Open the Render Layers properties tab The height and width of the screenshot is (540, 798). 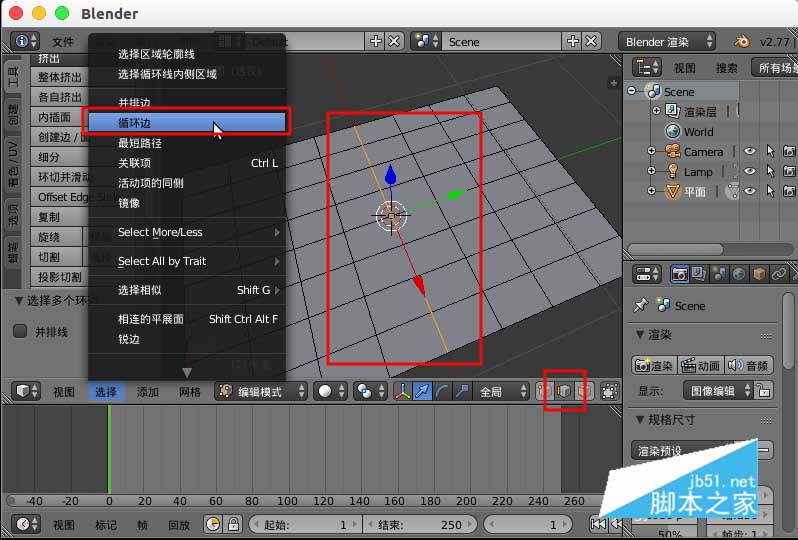tap(699, 274)
